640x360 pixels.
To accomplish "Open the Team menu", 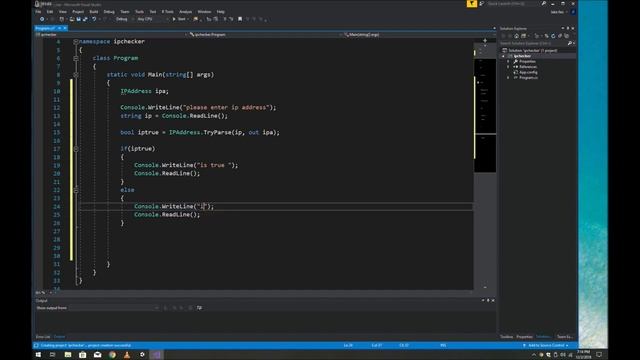I will tap(124, 12).
